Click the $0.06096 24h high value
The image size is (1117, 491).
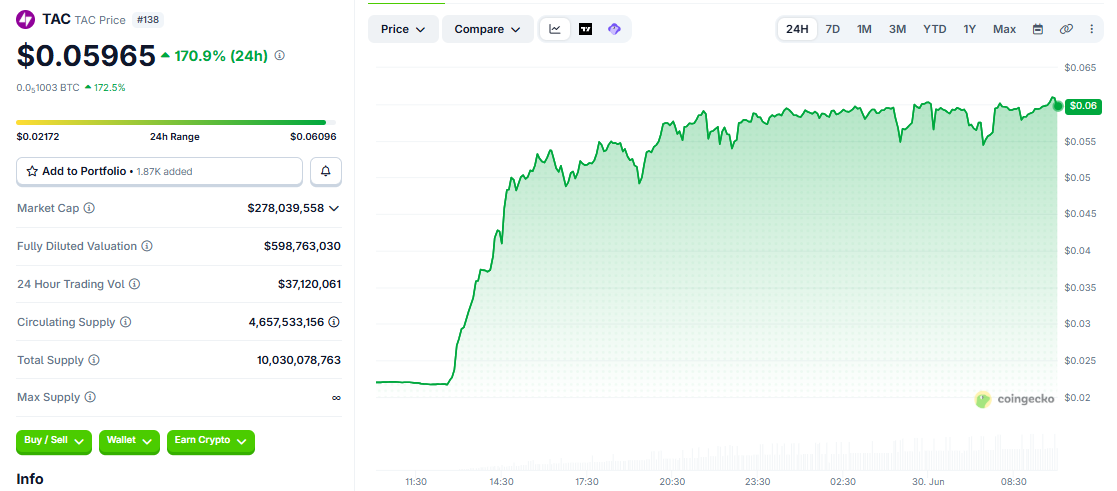coord(313,137)
